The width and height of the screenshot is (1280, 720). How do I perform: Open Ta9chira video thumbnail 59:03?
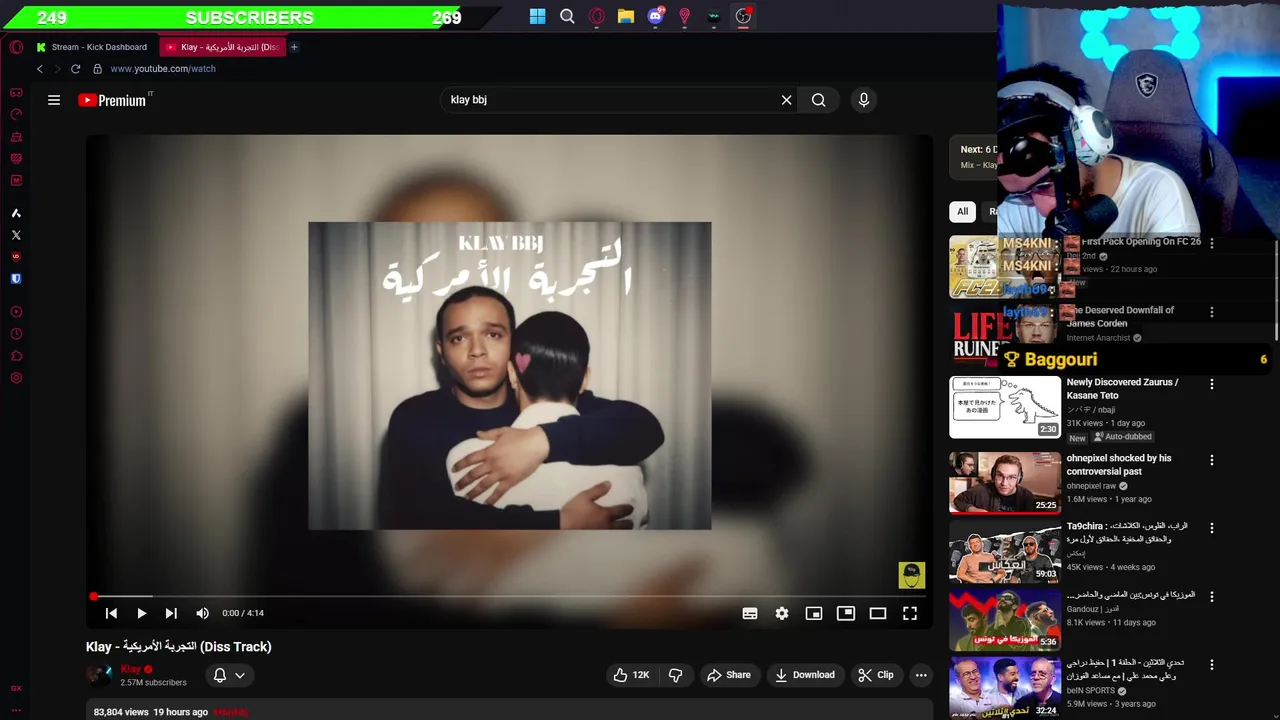[x=1005, y=551]
